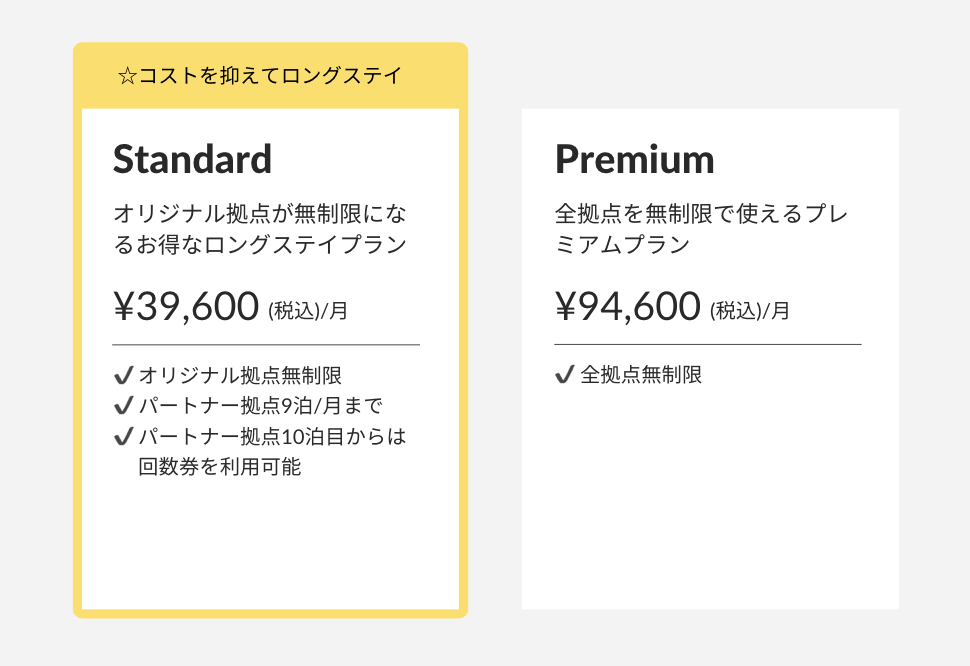Click (税込)/月 next to ¥39,600
The height and width of the screenshot is (666, 970).
click(308, 311)
